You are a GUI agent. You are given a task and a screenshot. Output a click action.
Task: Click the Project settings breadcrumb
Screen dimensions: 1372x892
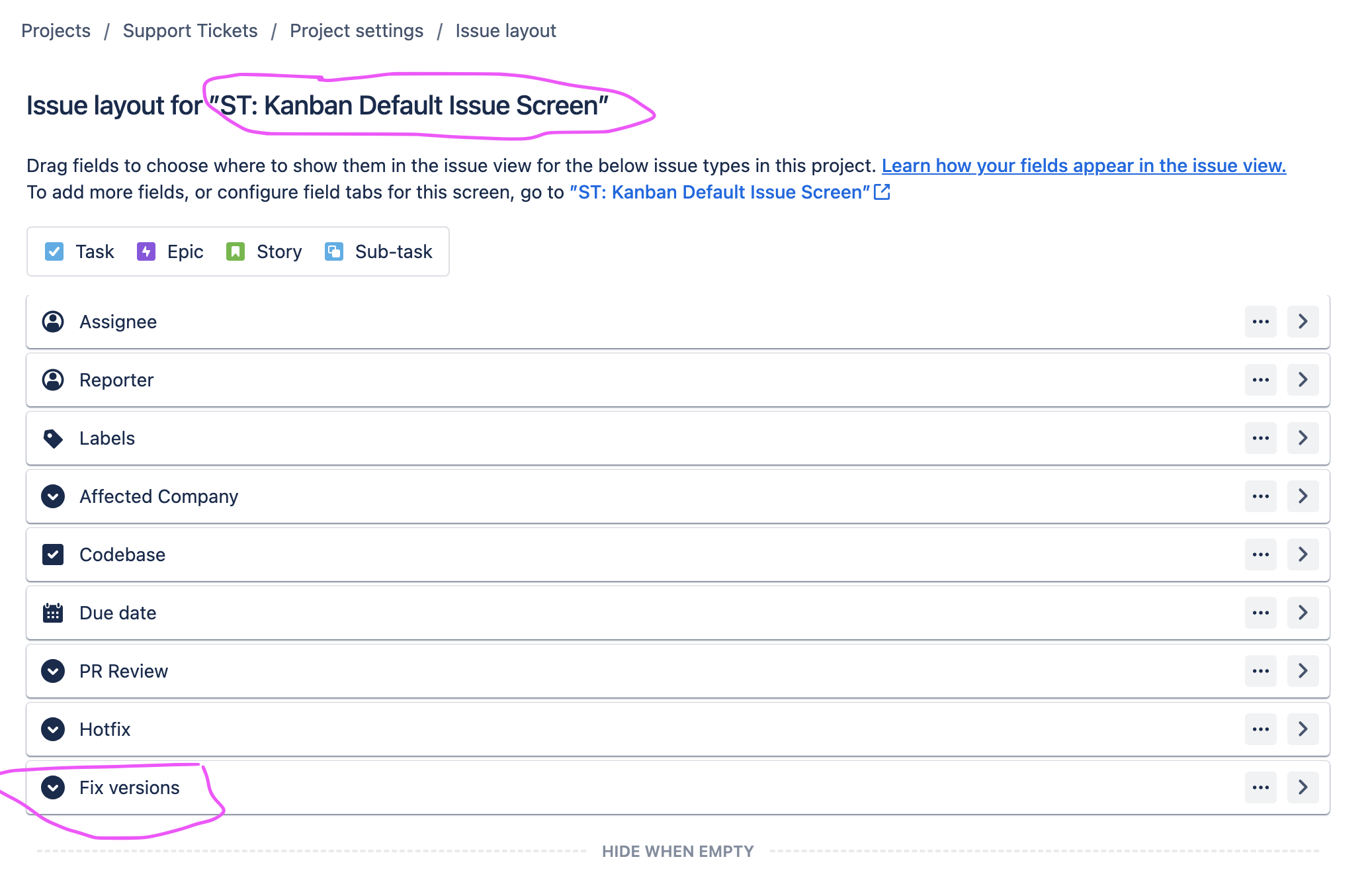click(x=357, y=30)
